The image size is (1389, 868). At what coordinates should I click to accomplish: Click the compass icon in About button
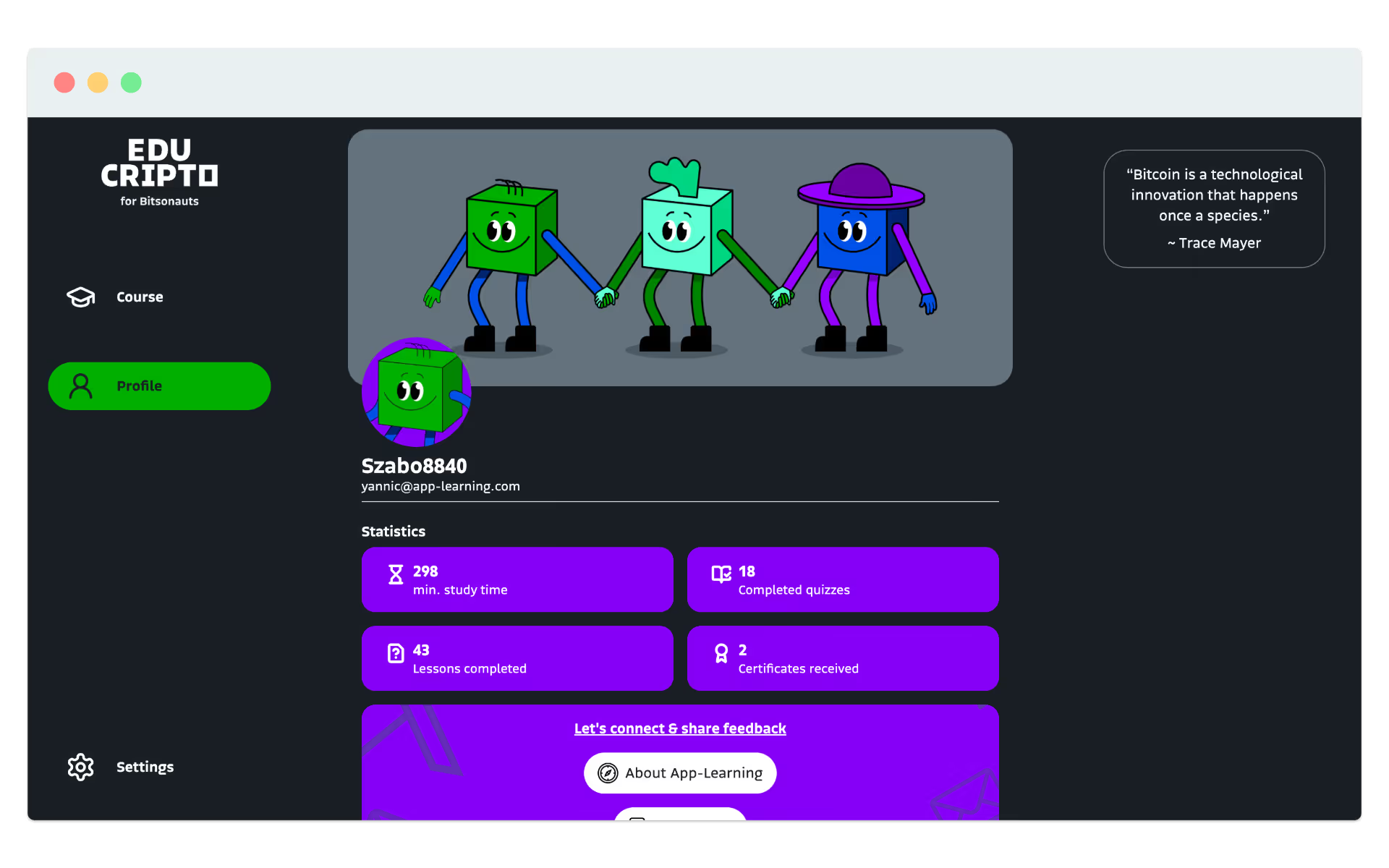coord(608,773)
